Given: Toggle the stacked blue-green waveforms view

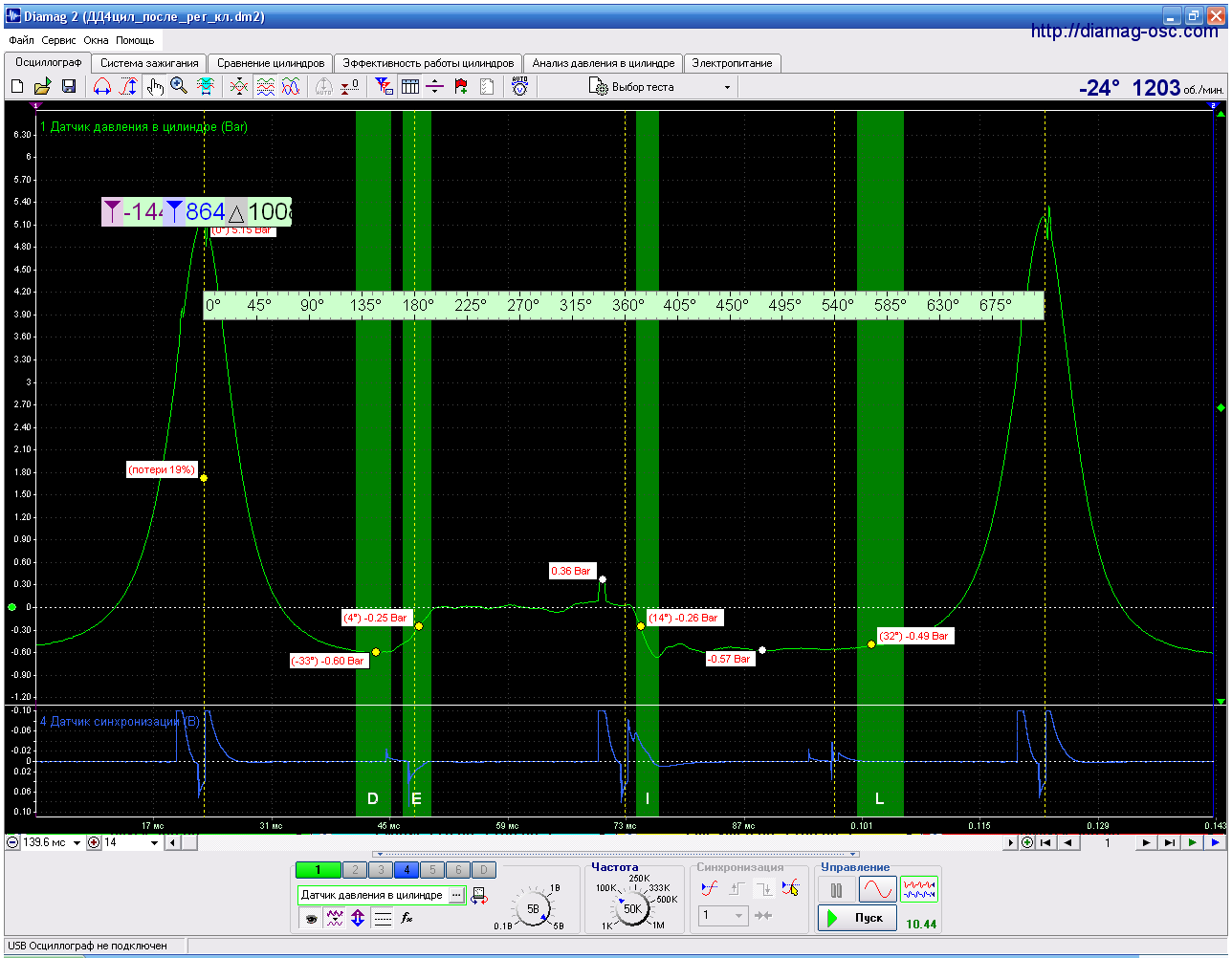Looking at the screenshot, I should [265, 87].
